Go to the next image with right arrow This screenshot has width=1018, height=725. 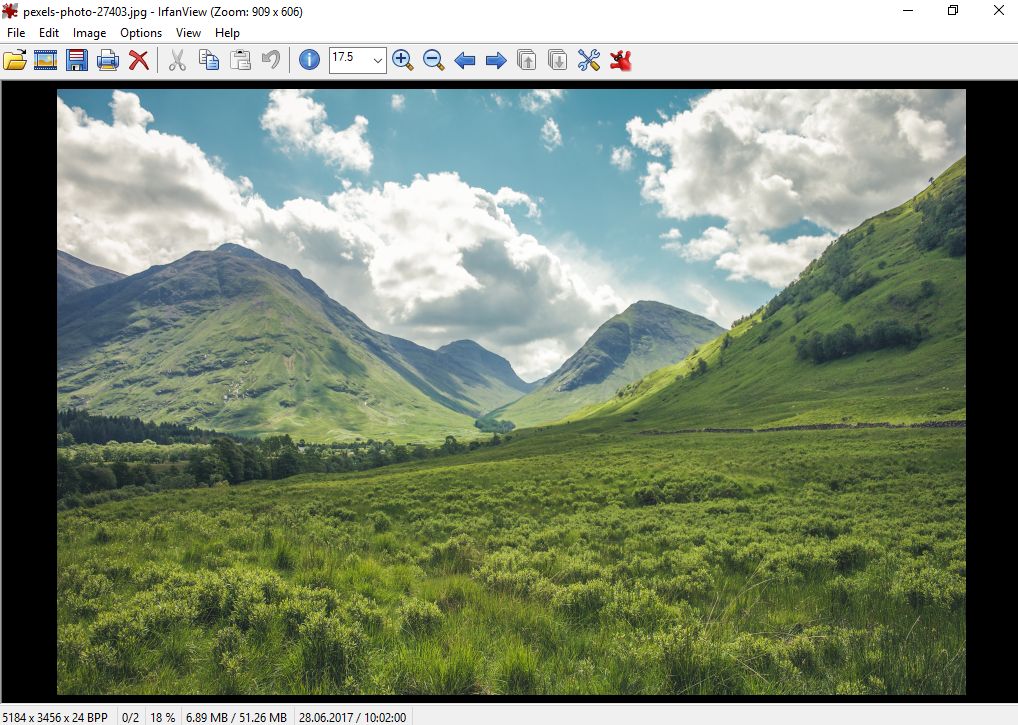[496, 61]
